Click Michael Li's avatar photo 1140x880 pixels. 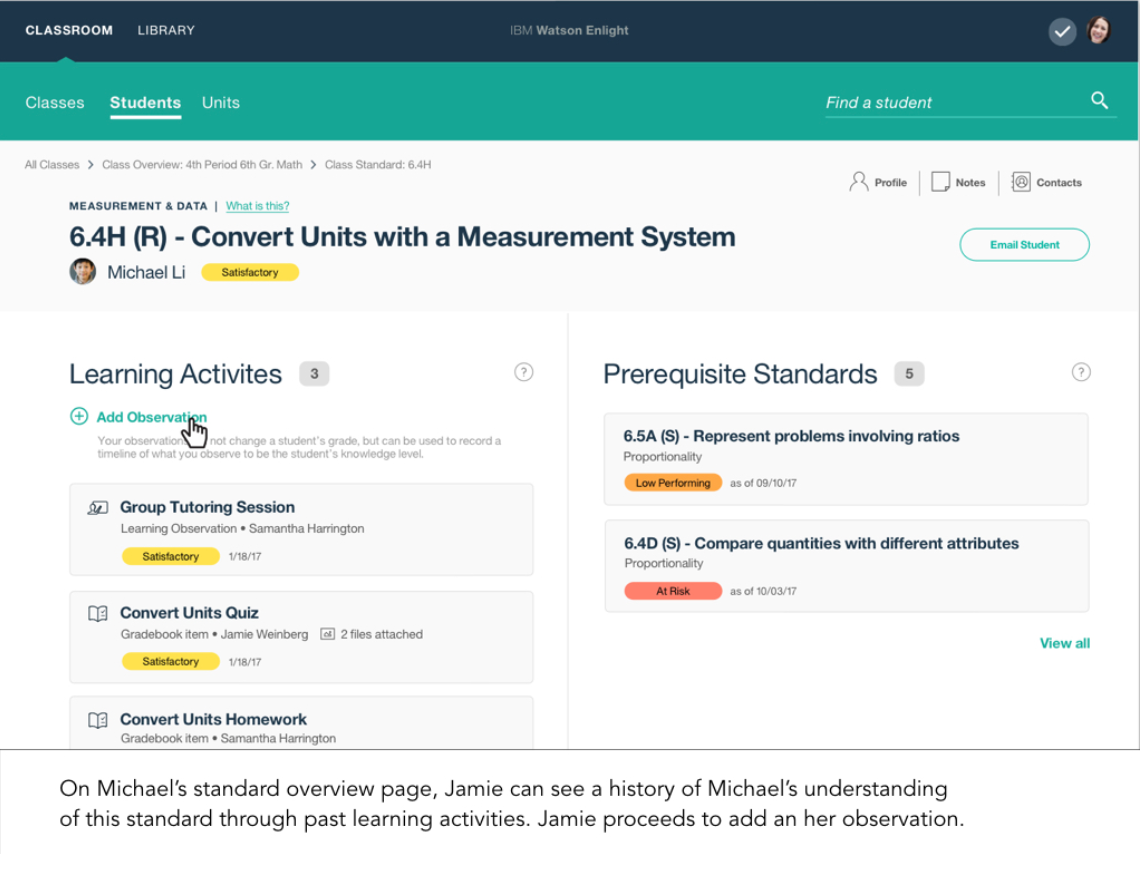pyautogui.click(x=83, y=272)
